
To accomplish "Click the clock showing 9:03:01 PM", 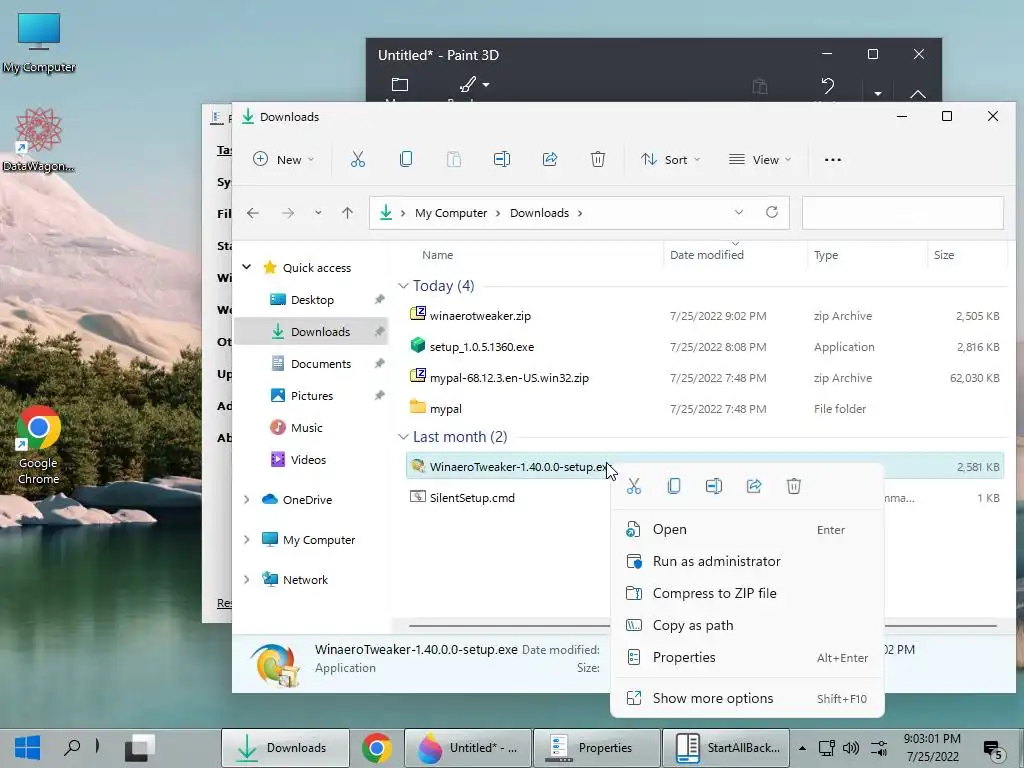I will [932, 739].
